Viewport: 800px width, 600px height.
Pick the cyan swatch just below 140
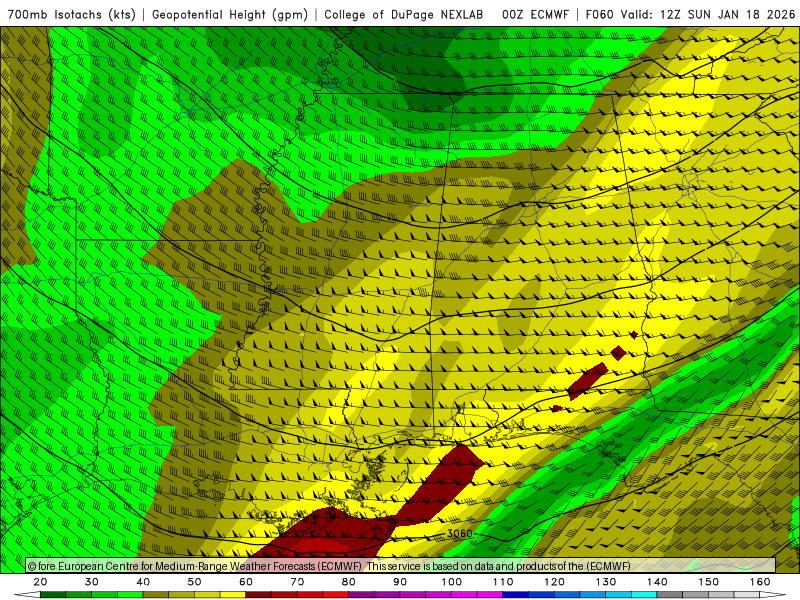[x=644, y=595]
